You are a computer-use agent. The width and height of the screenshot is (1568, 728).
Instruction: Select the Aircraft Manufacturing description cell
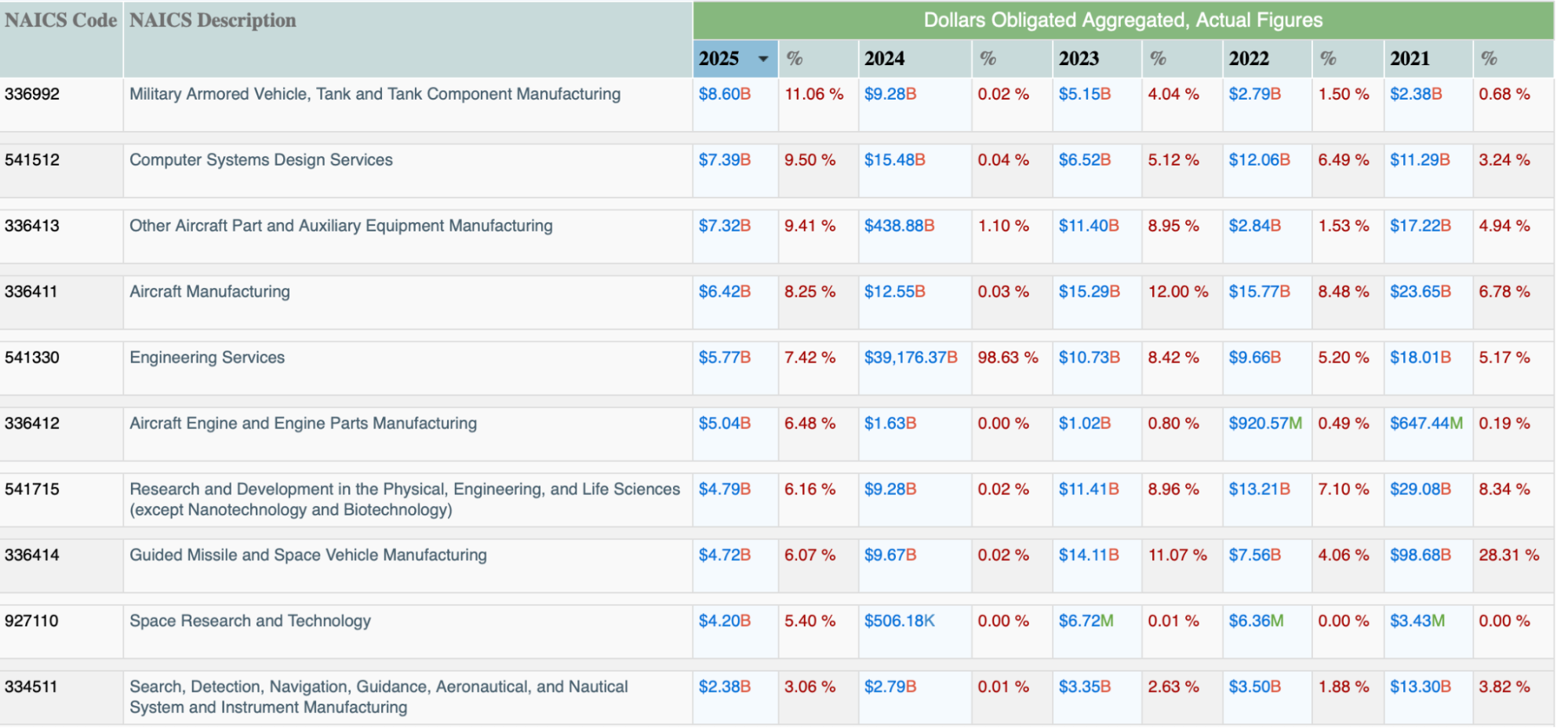[209, 292]
